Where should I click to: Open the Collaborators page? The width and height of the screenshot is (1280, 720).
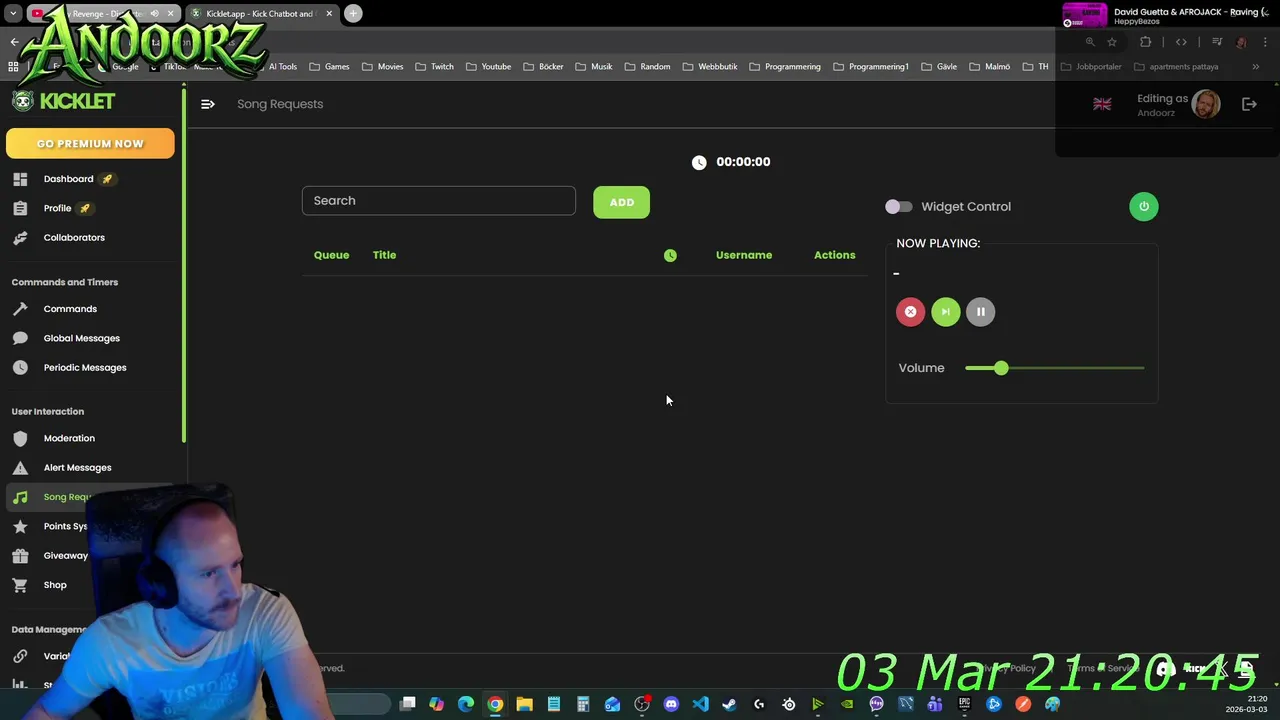click(x=74, y=238)
